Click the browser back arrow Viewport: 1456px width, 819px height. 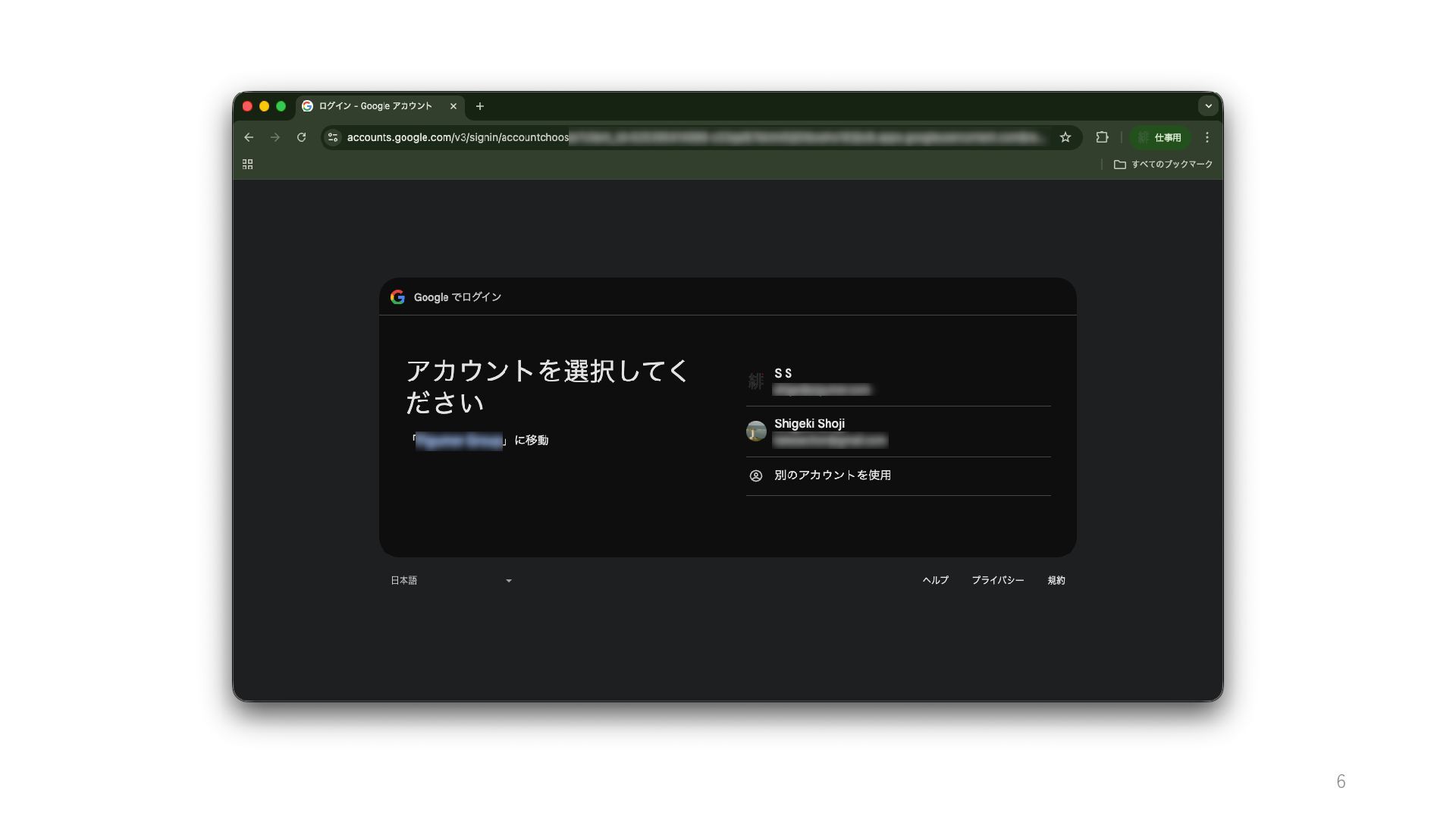tap(249, 137)
